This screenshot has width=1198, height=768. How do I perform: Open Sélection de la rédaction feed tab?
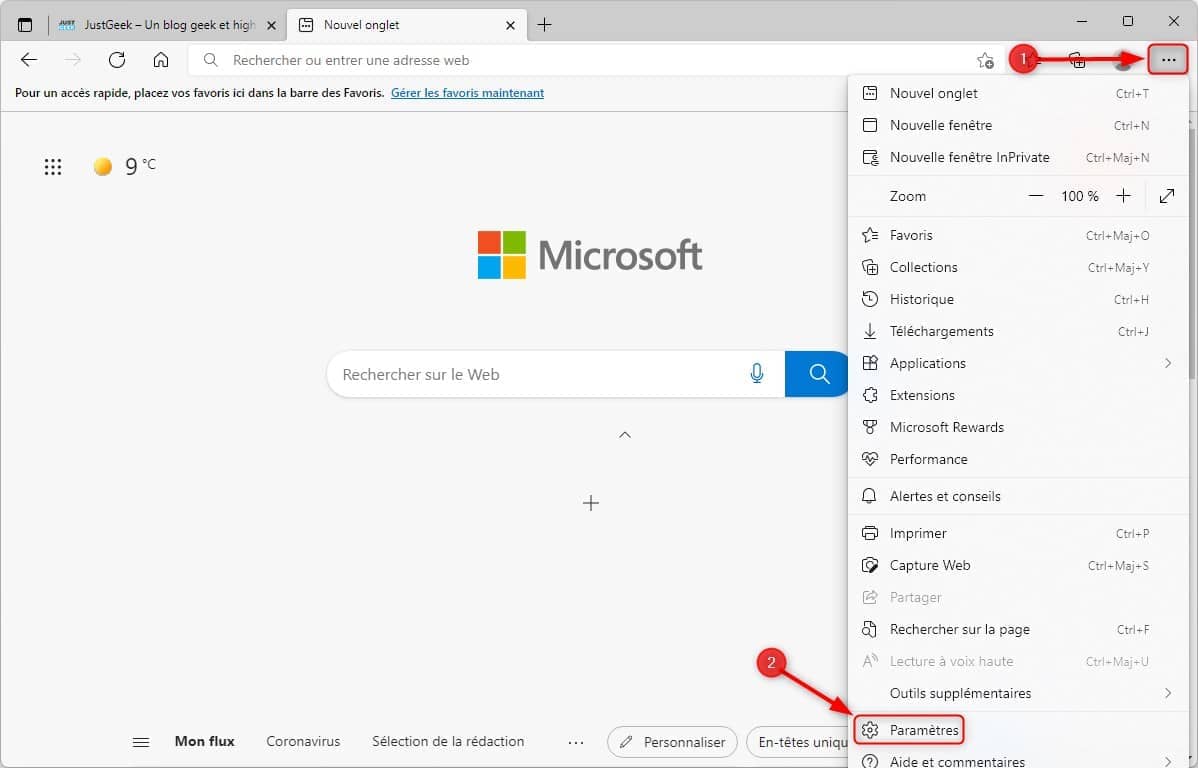pos(448,741)
